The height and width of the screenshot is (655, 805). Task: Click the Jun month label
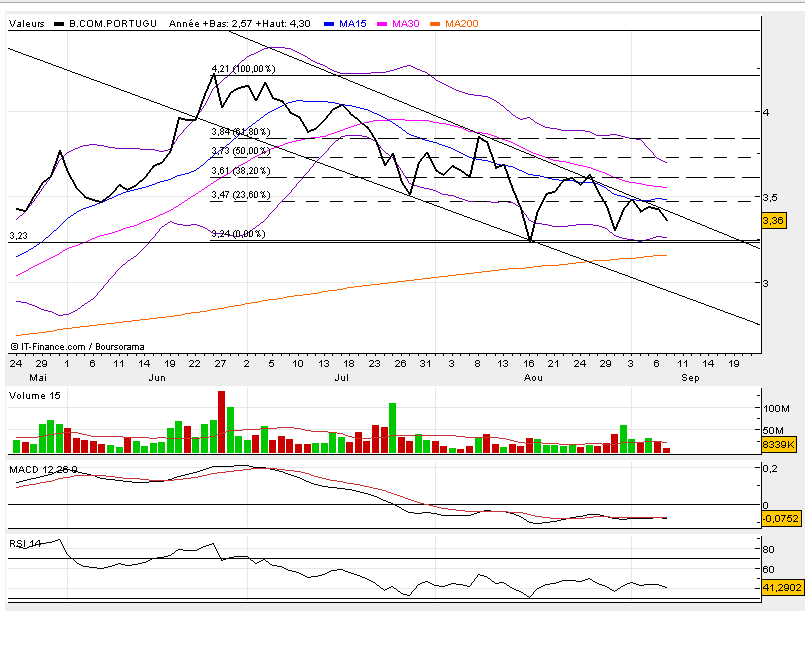pyautogui.click(x=157, y=378)
